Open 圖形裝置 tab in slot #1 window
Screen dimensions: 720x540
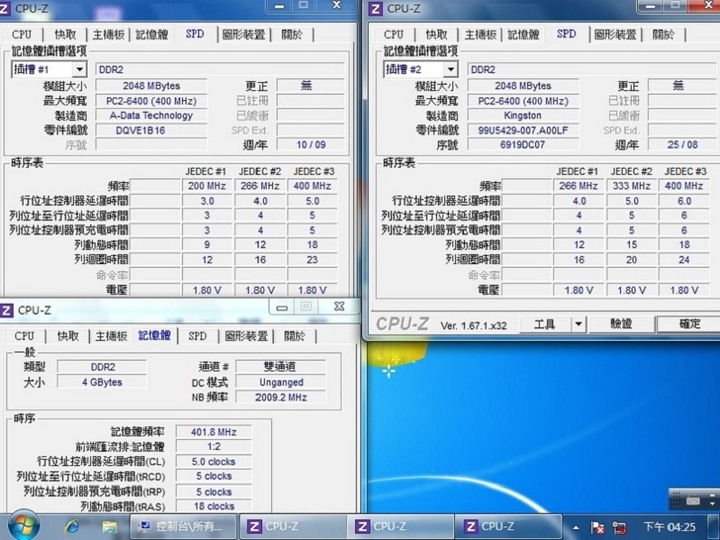[x=243, y=34]
